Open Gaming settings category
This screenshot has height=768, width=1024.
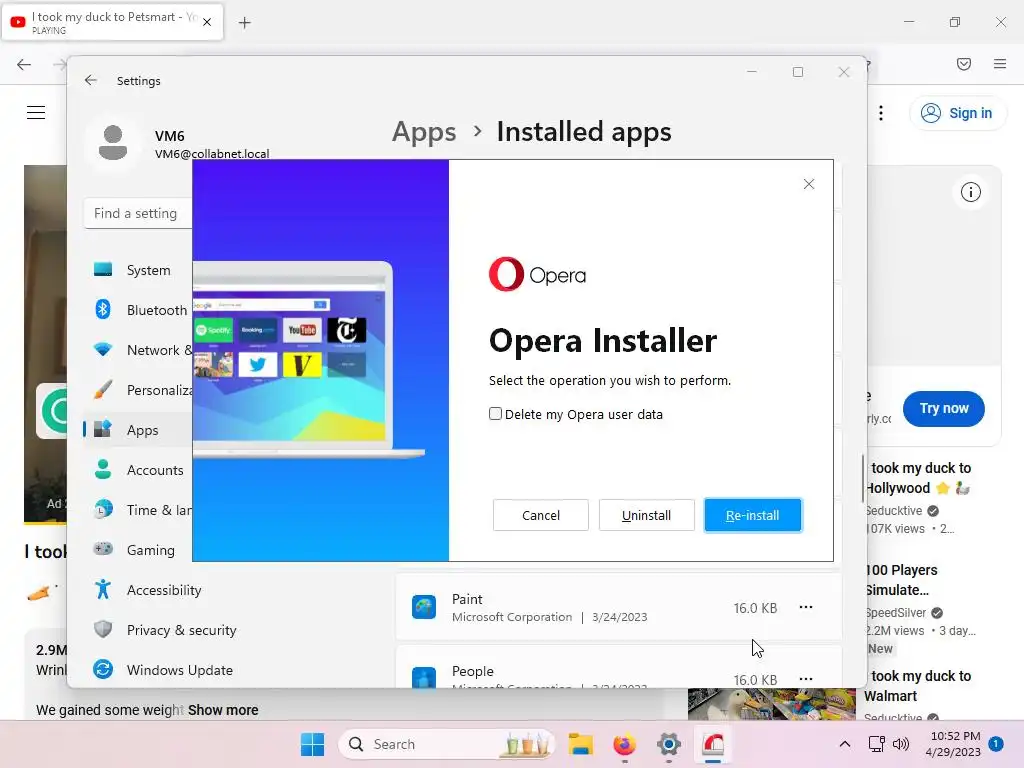(x=138, y=550)
